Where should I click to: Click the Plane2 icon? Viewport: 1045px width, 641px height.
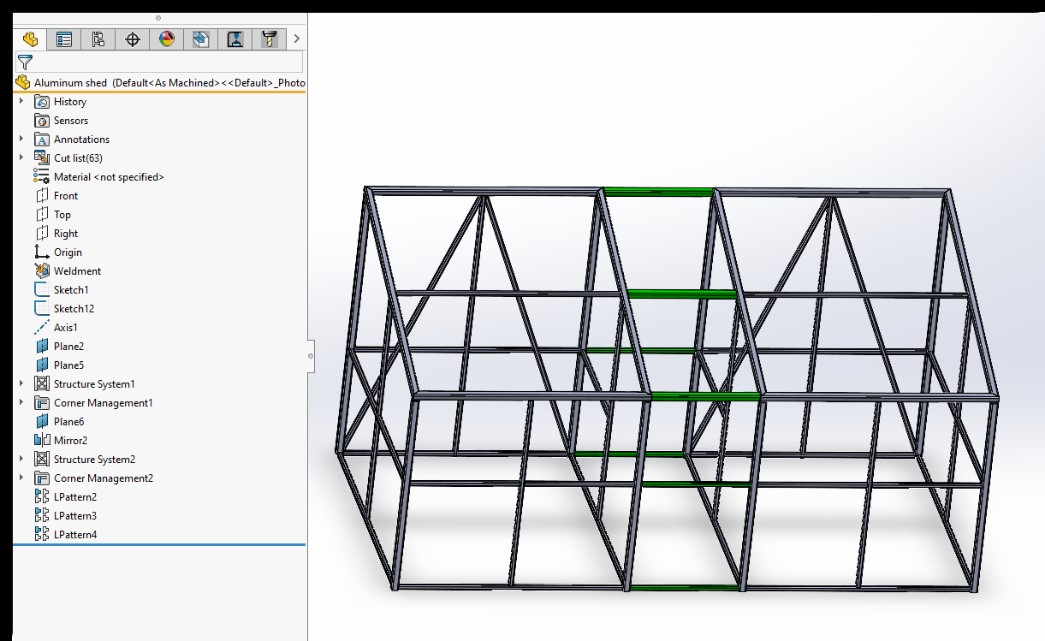[x=42, y=346]
